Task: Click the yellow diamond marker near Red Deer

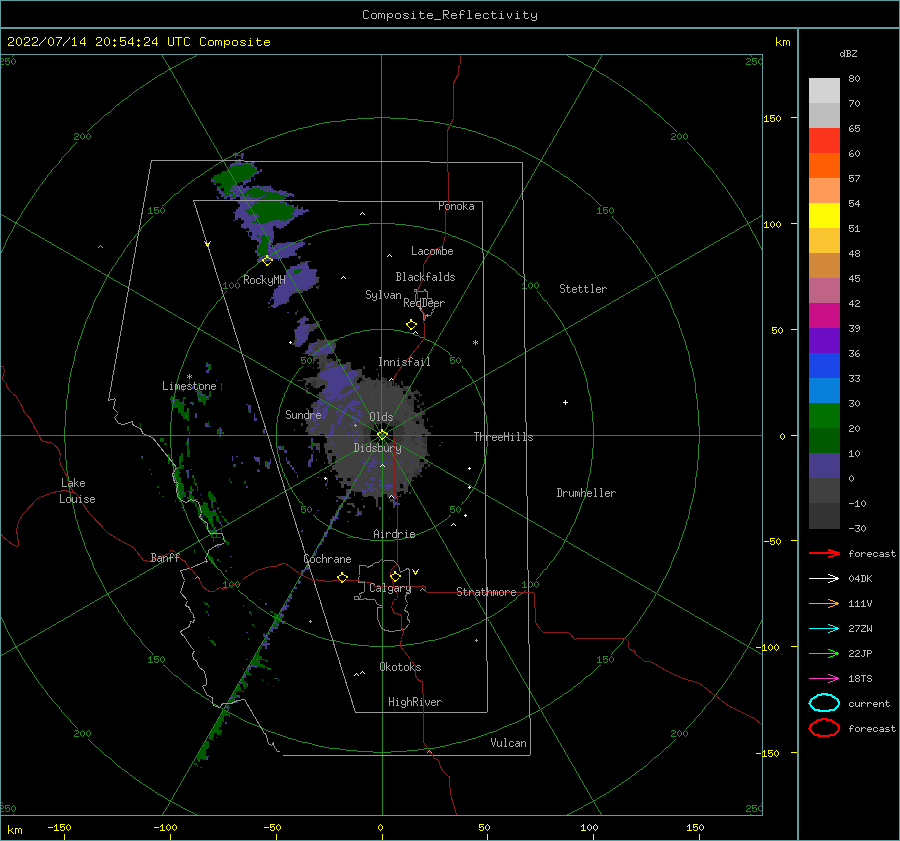Action: pos(412,325)
